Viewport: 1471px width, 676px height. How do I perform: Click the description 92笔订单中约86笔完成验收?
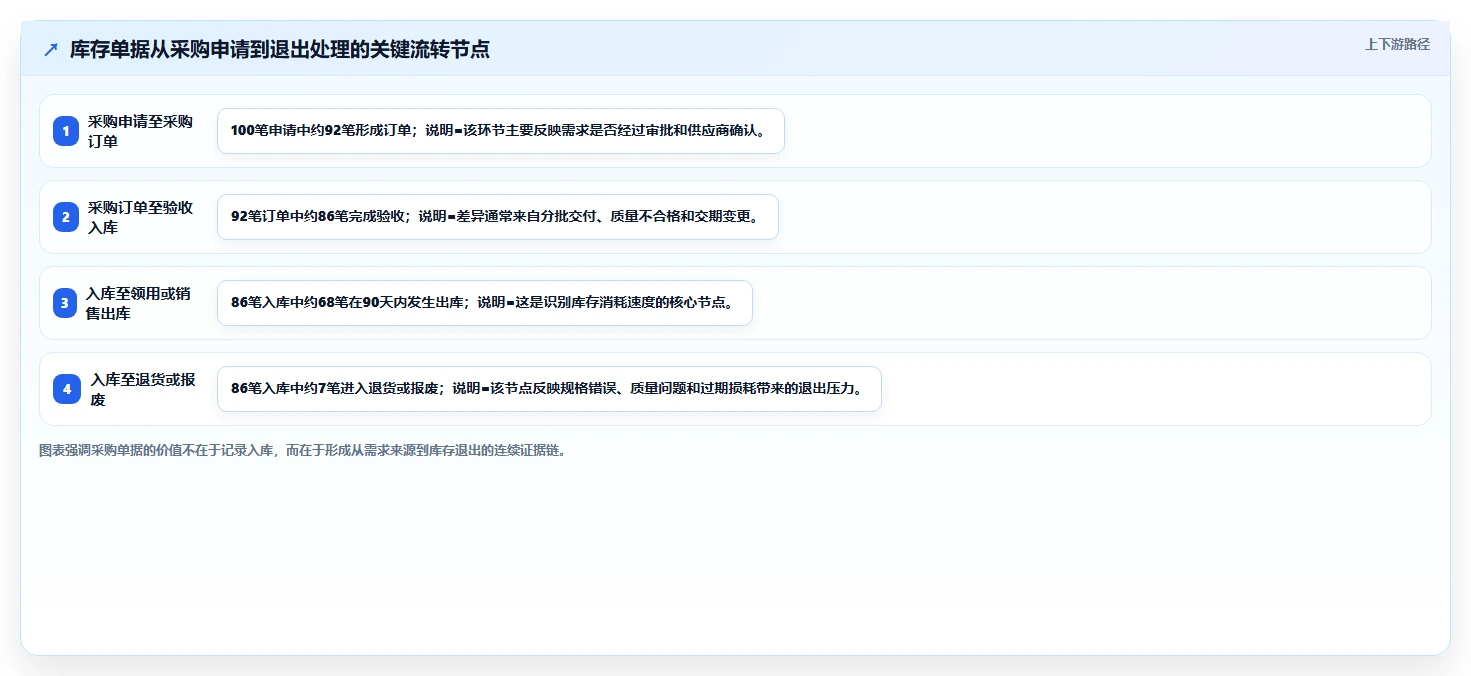498,217
